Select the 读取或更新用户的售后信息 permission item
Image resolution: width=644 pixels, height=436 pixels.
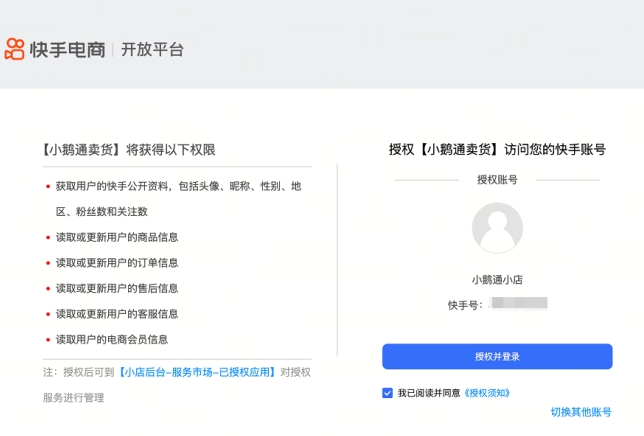coord(117,288)
